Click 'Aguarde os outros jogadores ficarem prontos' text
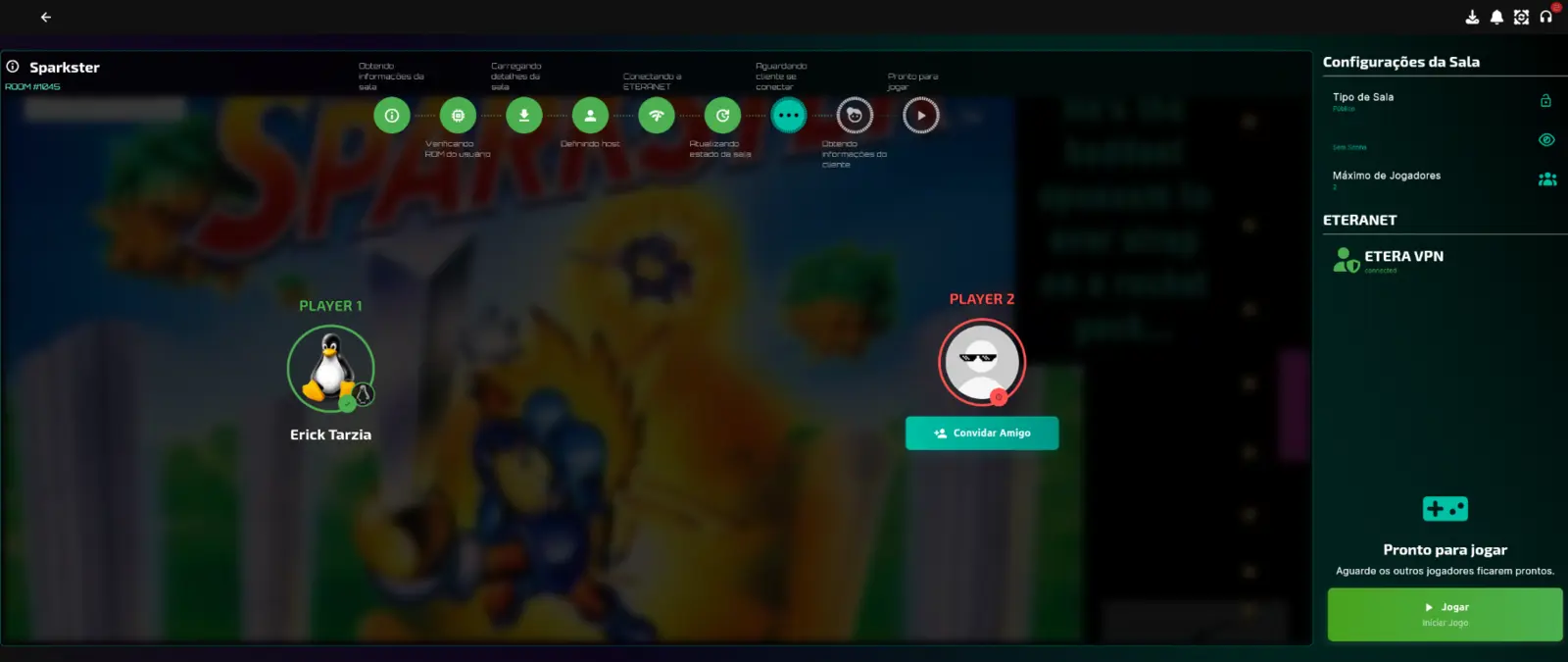This screenshot has height=662, width=1568. [x=1445, y=571]
